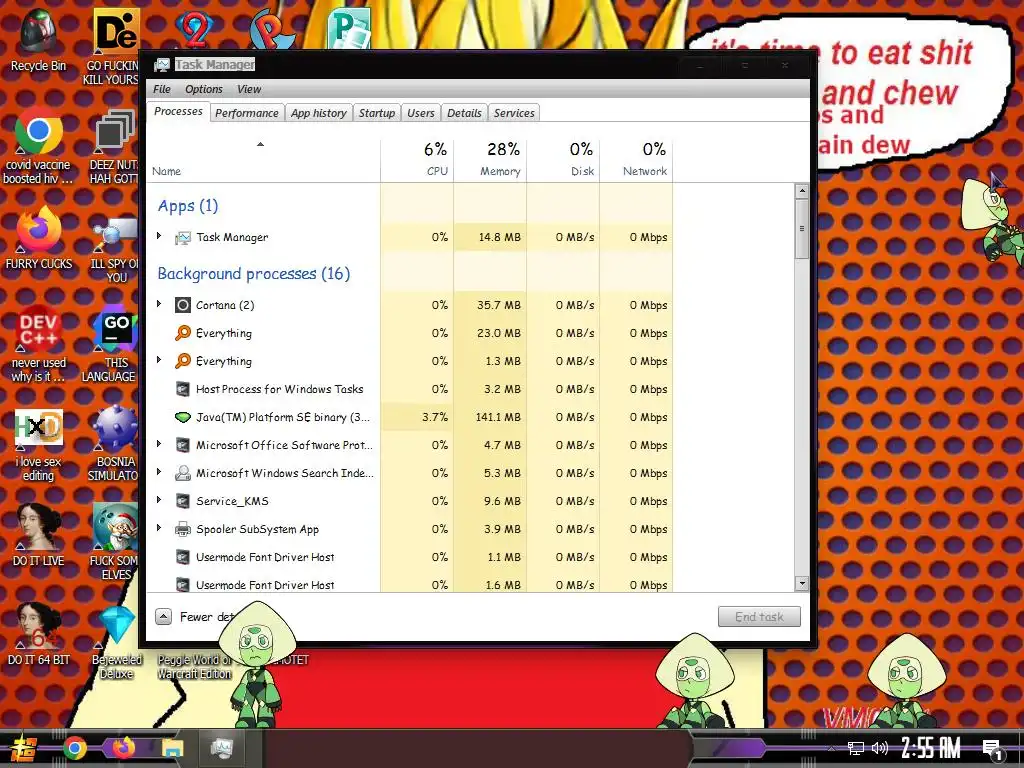Viewport: 1024px width, 768px height.
Task: Click the End task button
Action: [759, 616]
